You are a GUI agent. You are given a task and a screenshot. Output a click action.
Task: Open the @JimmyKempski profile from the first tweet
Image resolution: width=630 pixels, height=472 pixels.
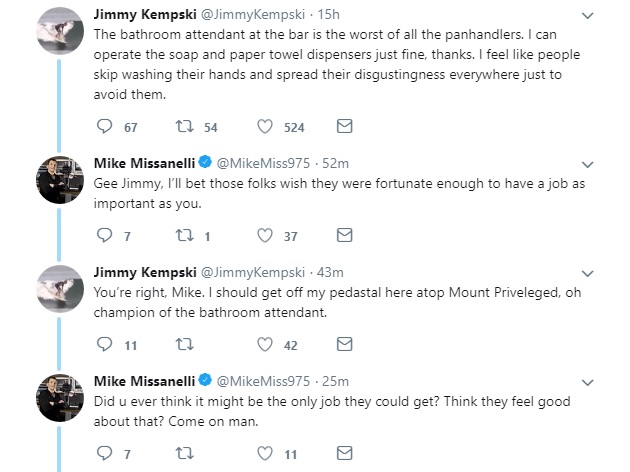249,16
